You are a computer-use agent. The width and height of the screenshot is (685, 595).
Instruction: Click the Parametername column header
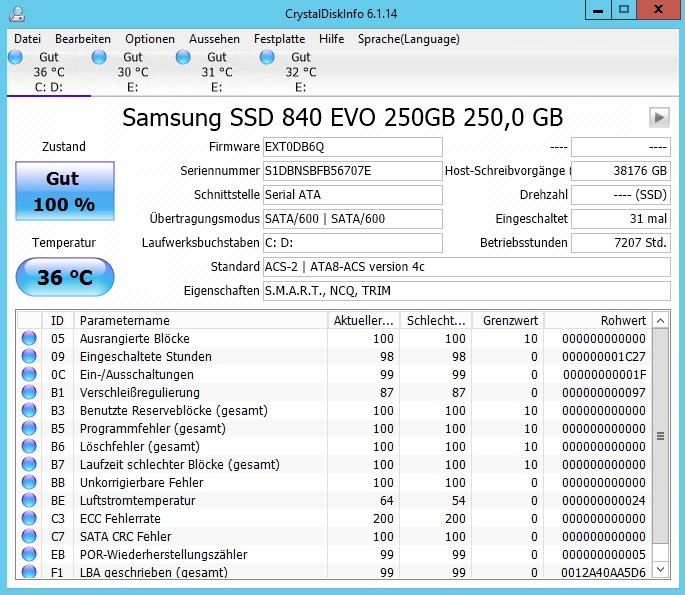pos(201,321)
